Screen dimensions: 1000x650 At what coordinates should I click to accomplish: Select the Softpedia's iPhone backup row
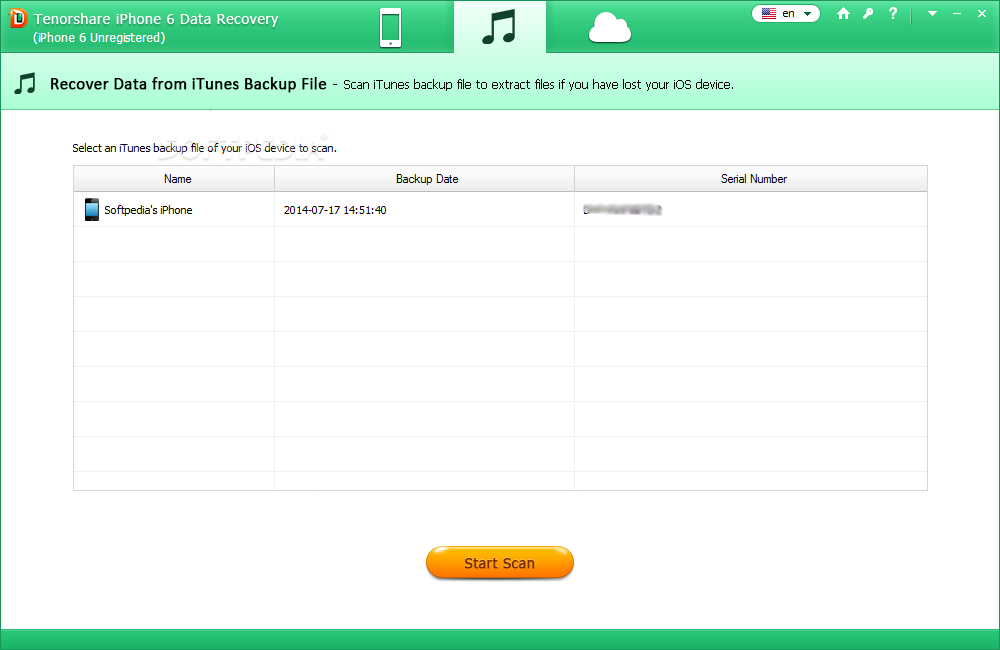tap(500, 209)
